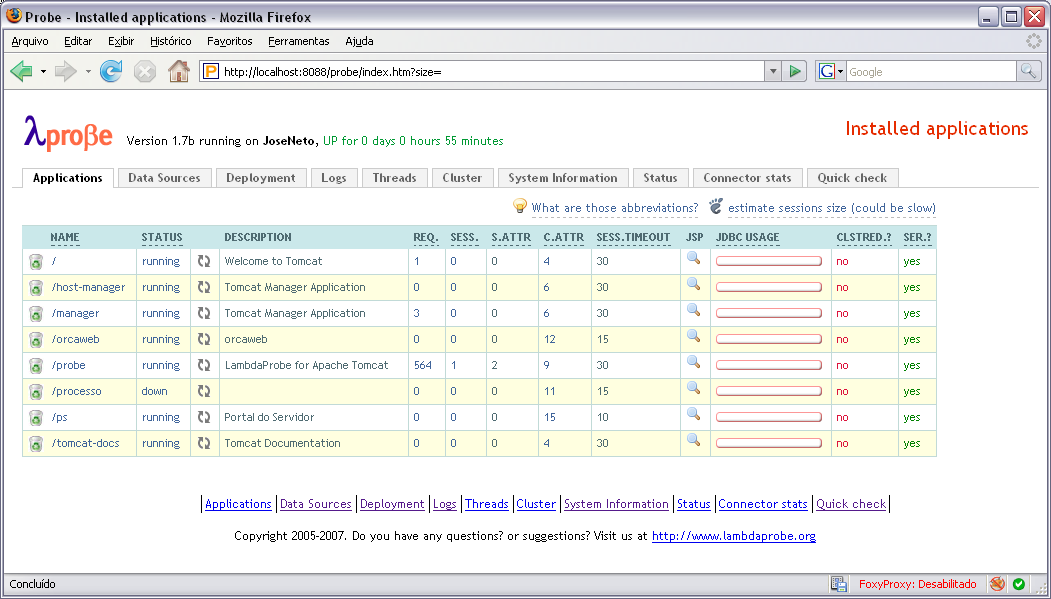Viewport: 1051px width, 599px height.
Task: Stop /ps by clicking its running status
Action: [x=161, y=417]
